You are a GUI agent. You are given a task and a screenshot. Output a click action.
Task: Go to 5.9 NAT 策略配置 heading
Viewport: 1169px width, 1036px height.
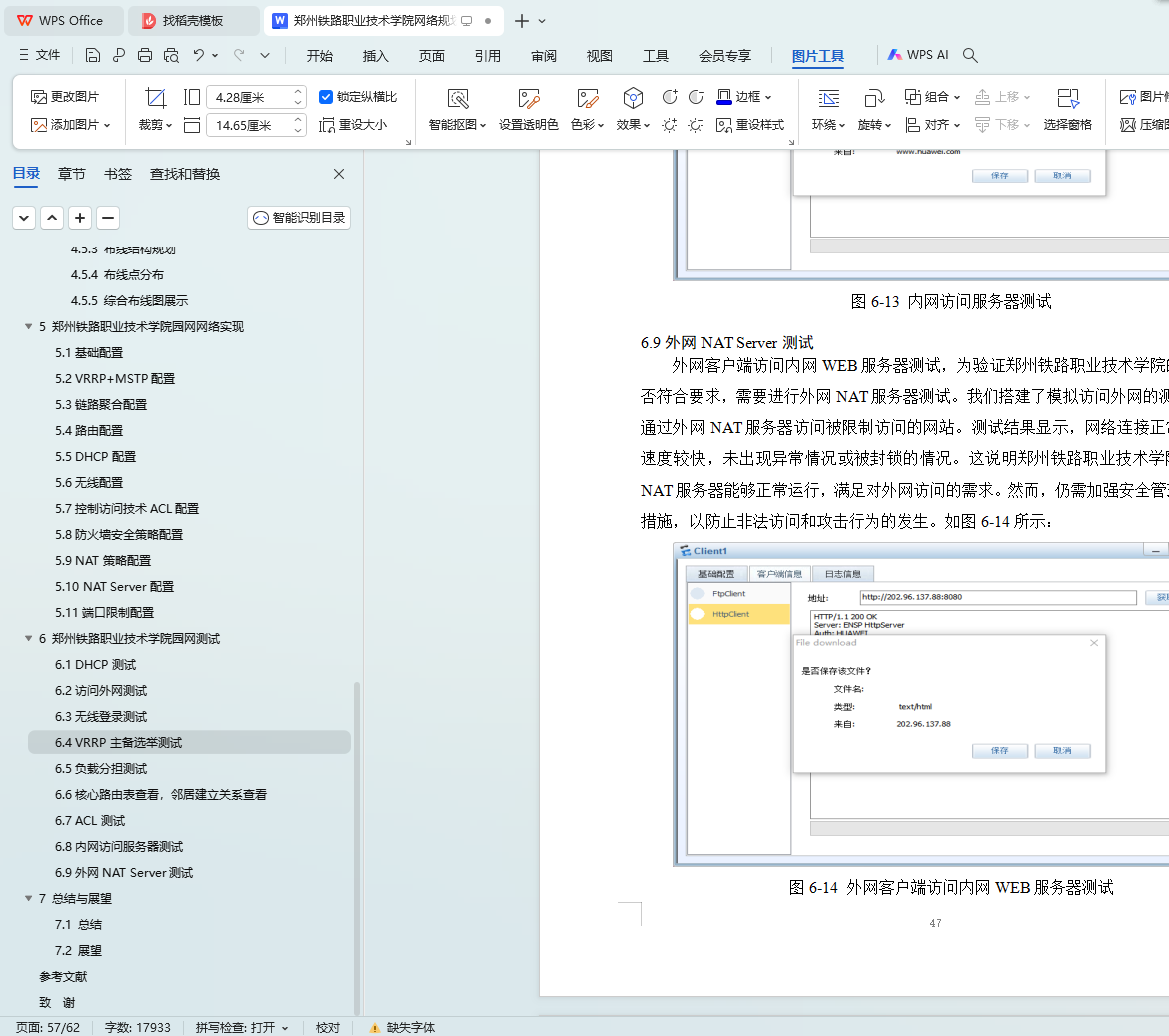(103, 560)
